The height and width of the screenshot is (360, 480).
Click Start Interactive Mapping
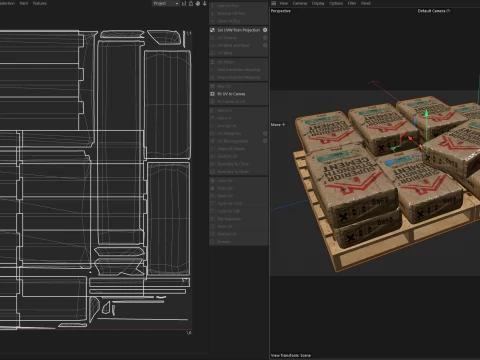[238, 70]
